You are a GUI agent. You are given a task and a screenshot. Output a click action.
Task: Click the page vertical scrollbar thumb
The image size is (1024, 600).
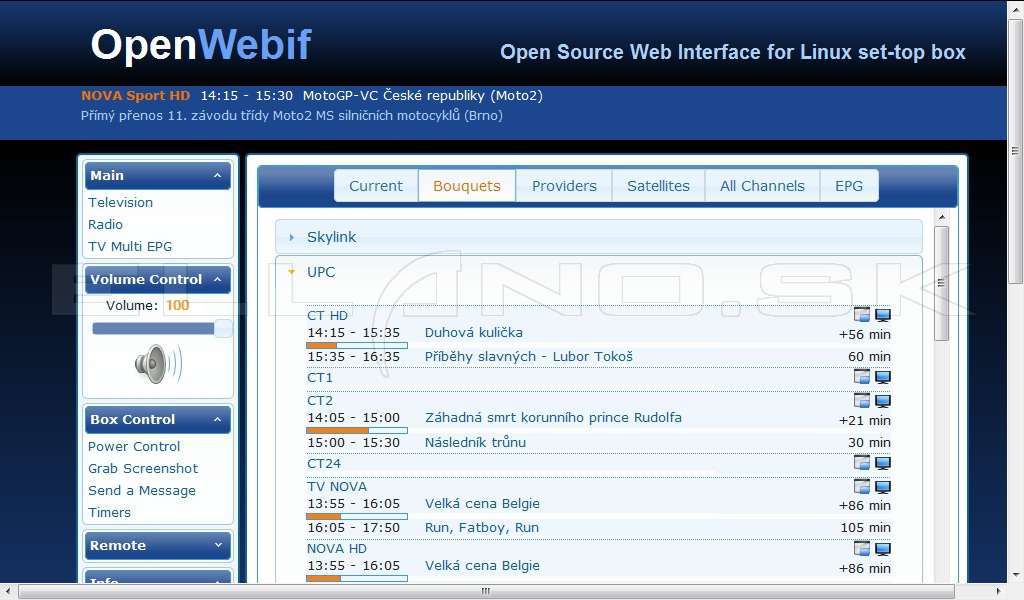(x=1015, y=151)
